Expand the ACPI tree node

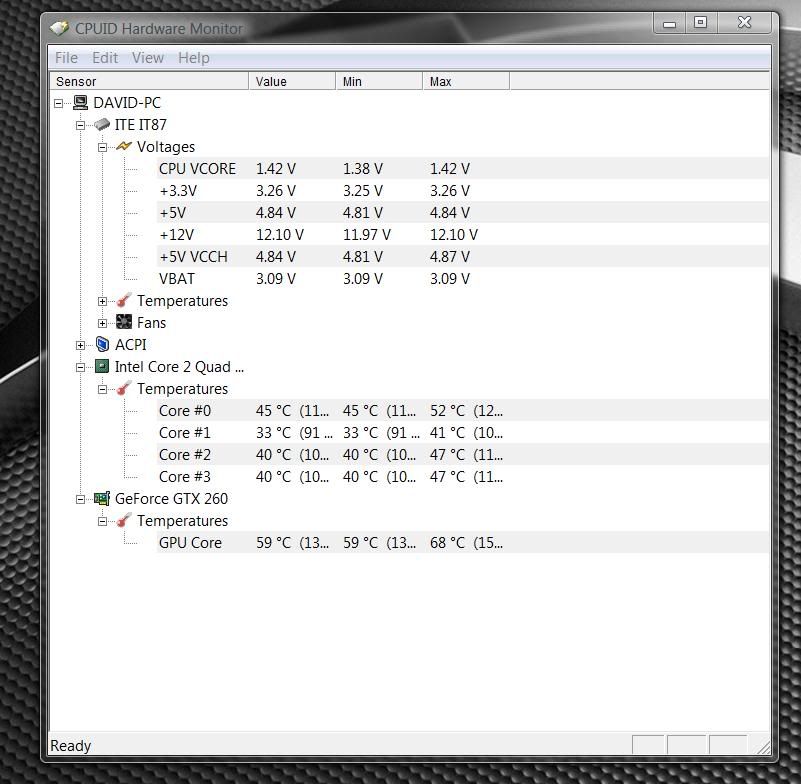[x=81, y=345]
